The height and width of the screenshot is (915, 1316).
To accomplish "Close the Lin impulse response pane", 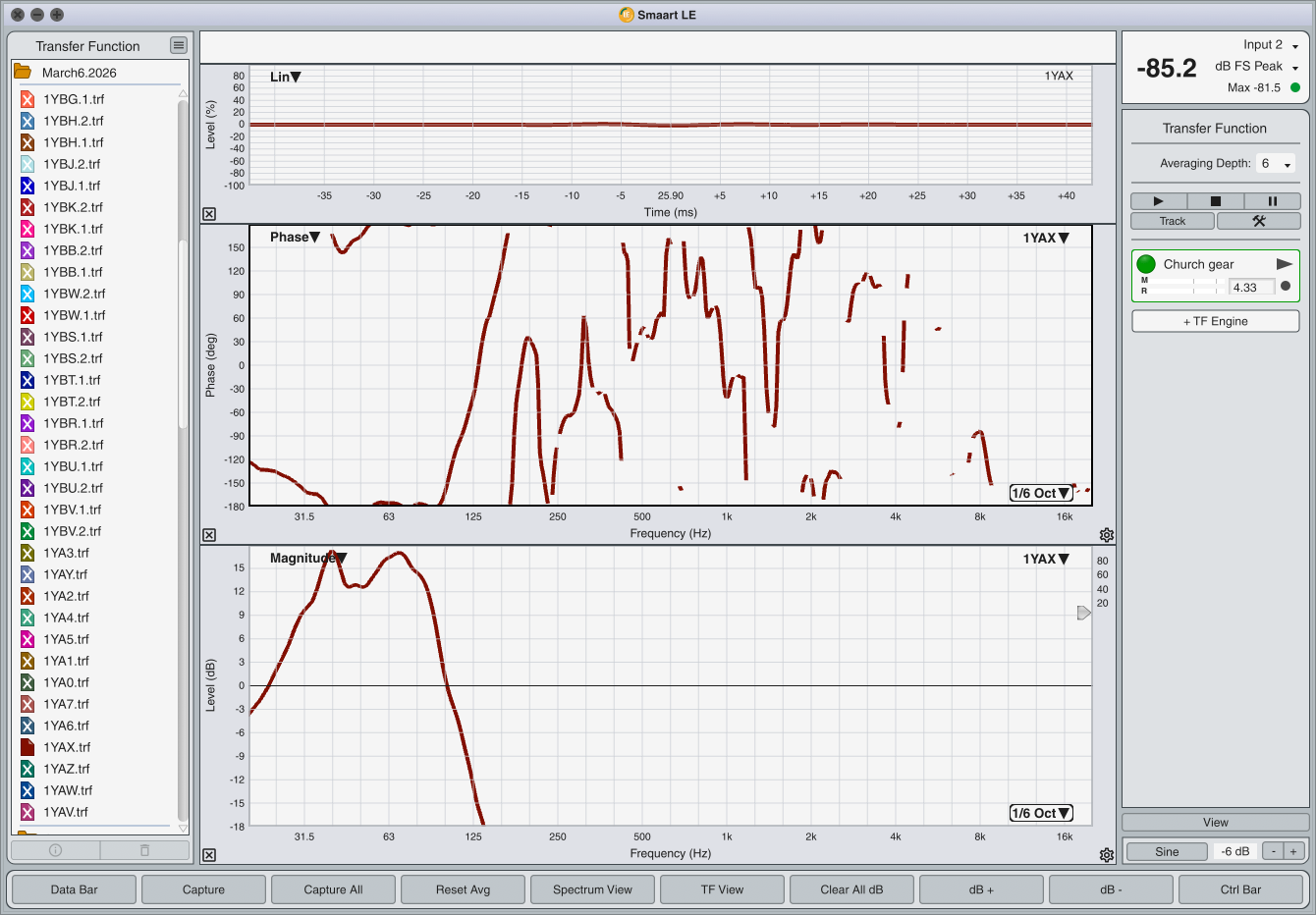I will [209, 214].
